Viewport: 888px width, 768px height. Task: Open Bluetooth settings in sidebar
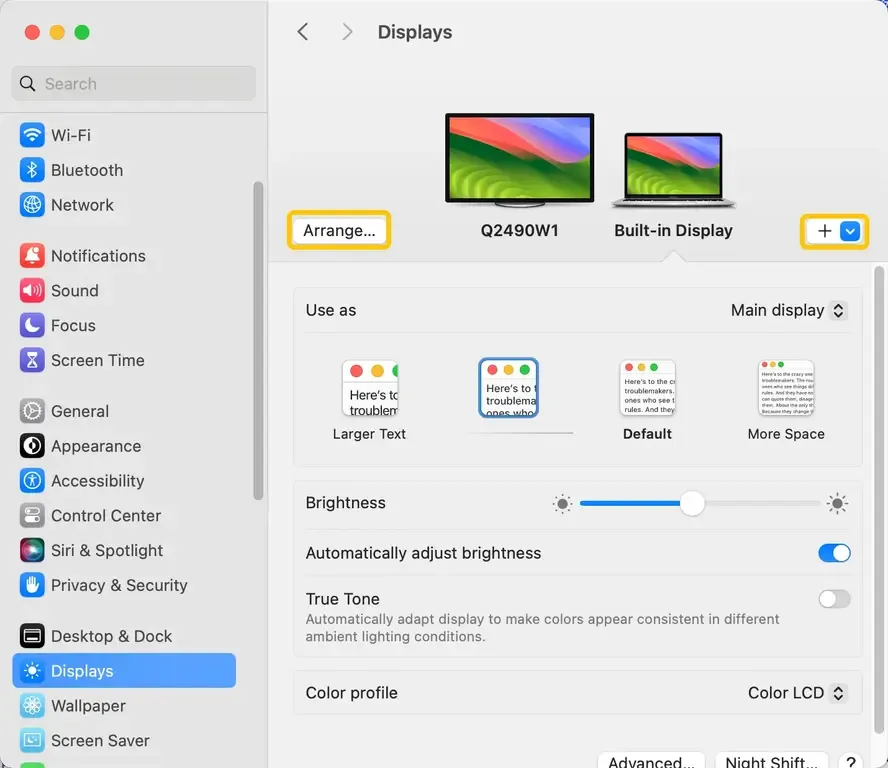click(123, 170)
